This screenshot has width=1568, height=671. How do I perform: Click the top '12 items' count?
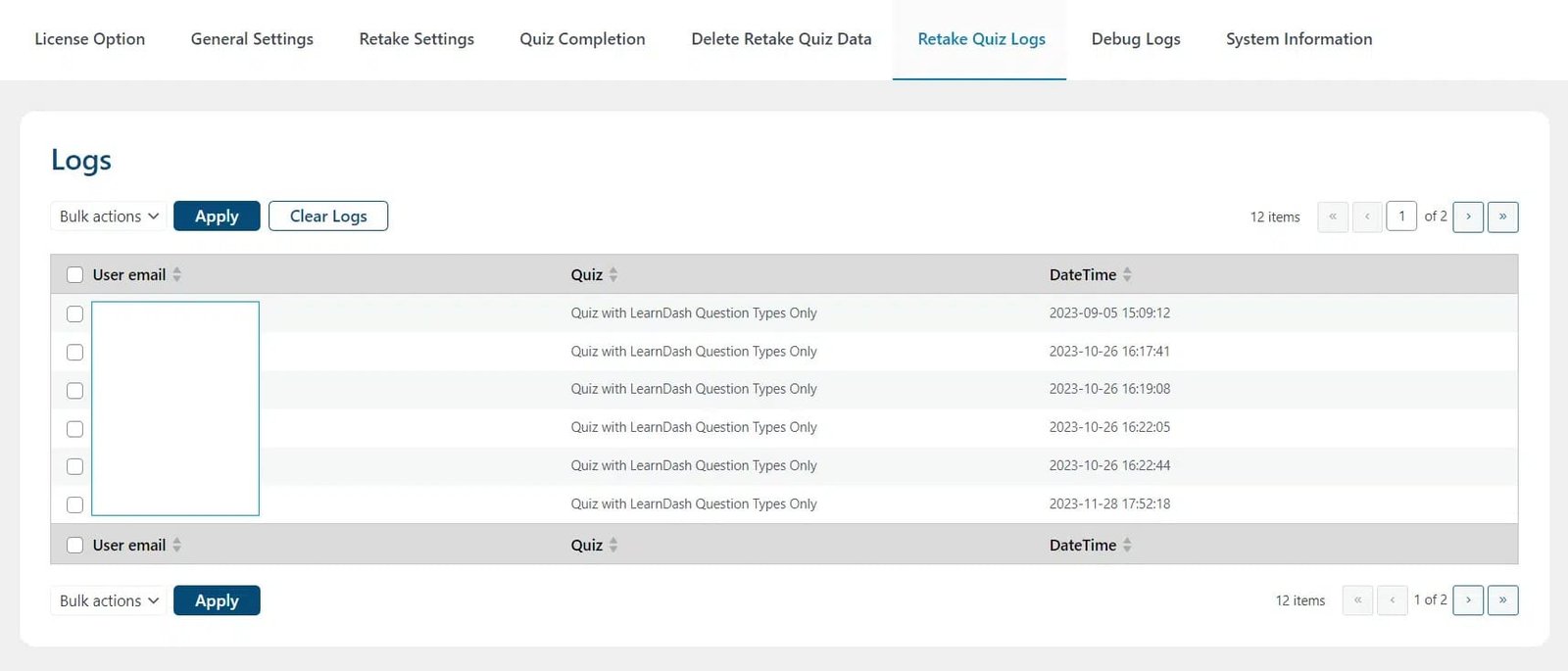pos(1275,217)
